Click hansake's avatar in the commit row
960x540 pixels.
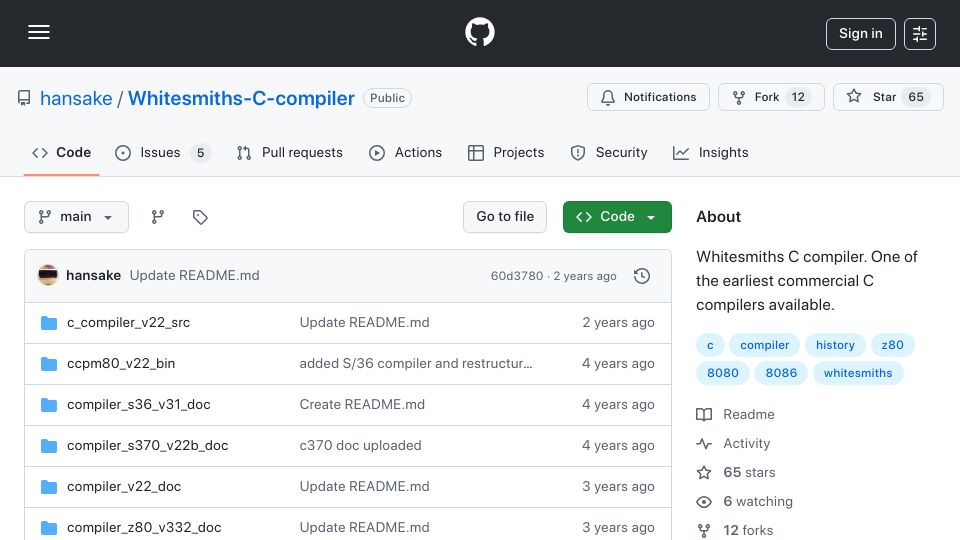click(48, 276)
